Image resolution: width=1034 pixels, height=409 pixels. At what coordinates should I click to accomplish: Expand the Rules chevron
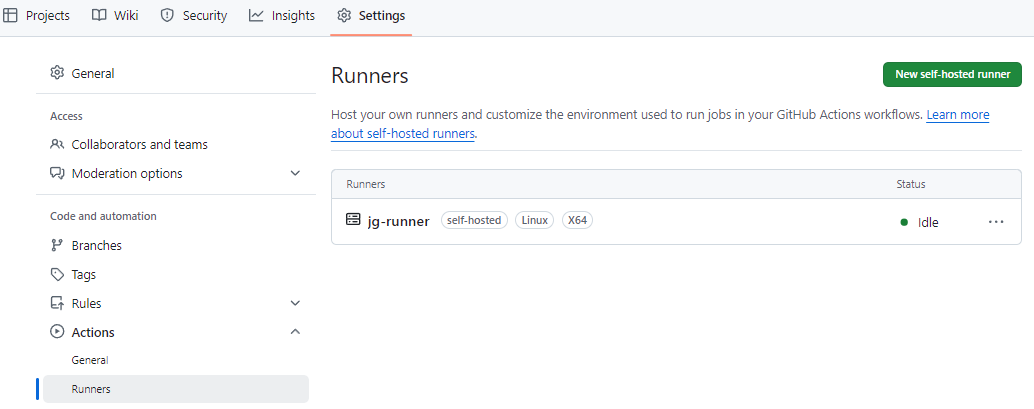click(x=295, y=303)
